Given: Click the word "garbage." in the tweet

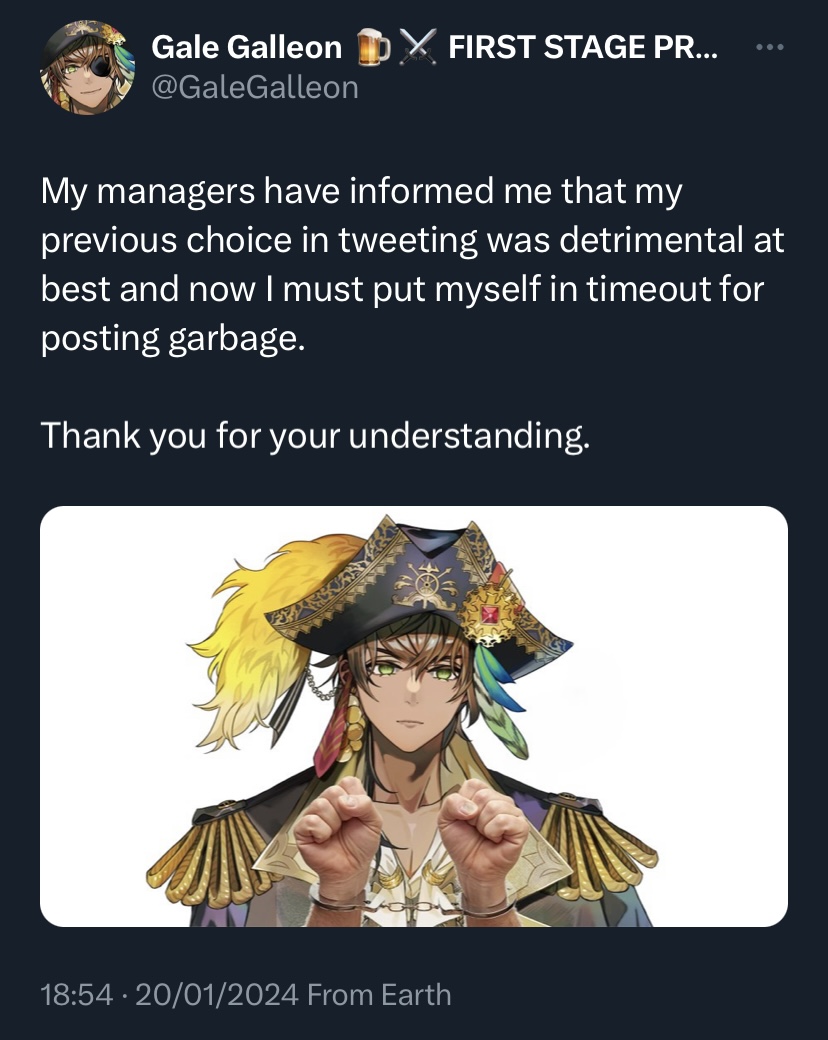Looking at the screenshot, I should coord(237,339).
